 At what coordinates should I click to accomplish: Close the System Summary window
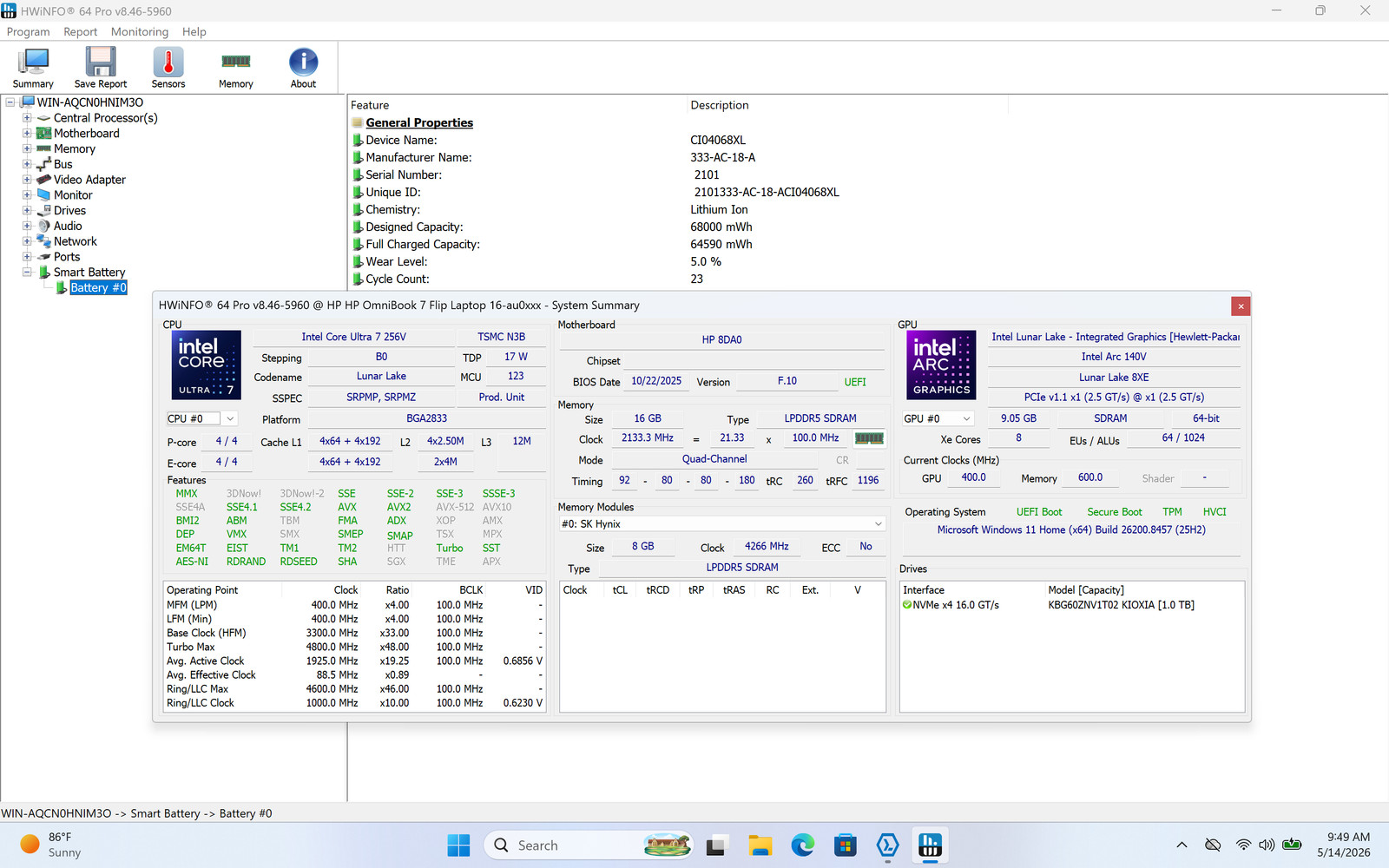[x=1241, y=306]
